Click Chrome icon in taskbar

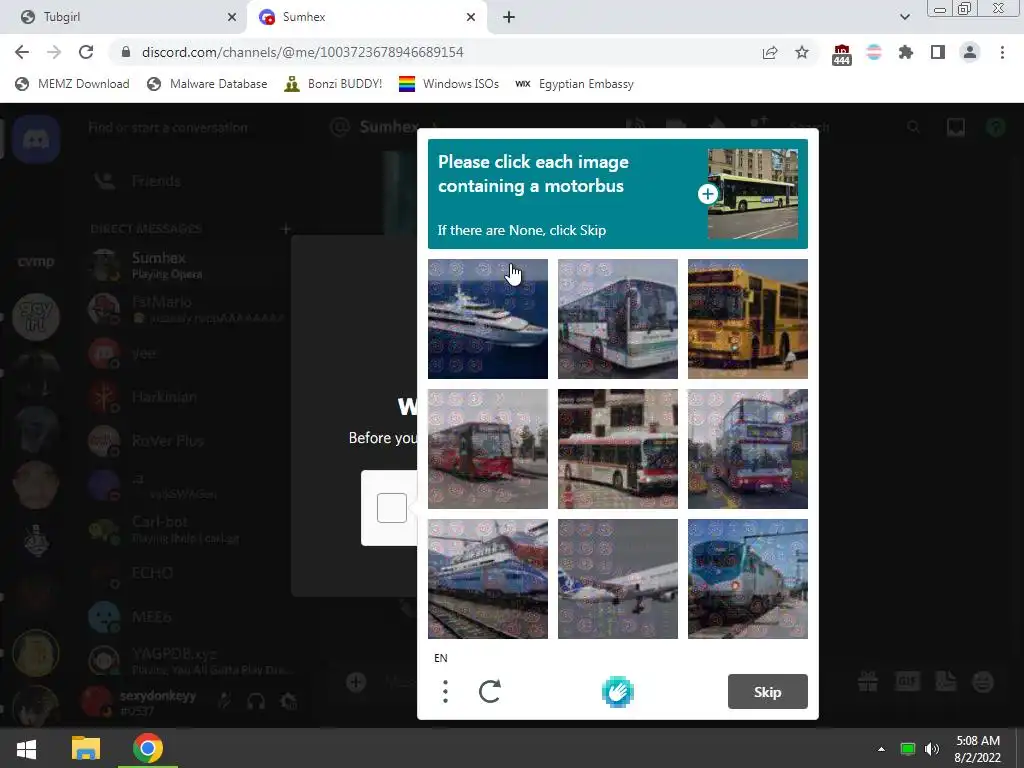(x=148, y=748)
